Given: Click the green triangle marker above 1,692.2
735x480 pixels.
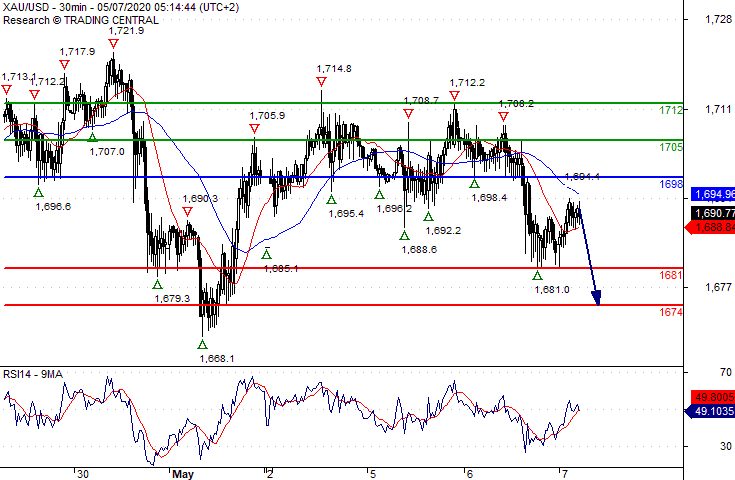Looking at the screenshot, I should click(x=428, y=217).
